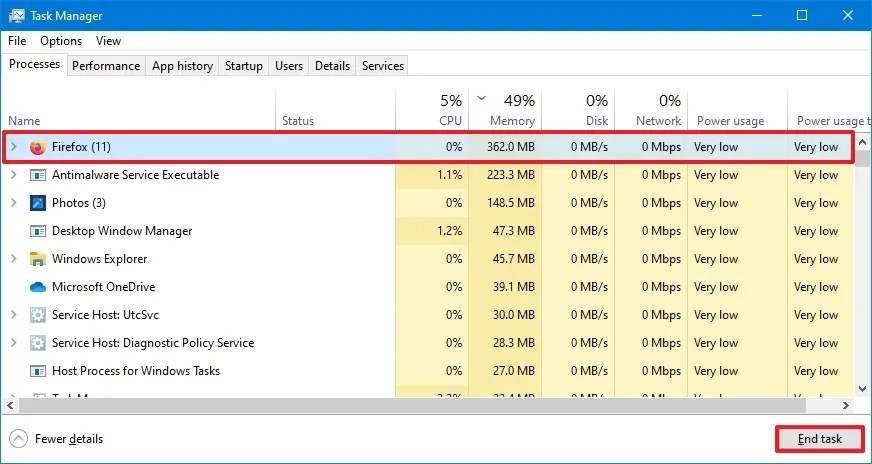
Task: Click the Desktop Window Manager icon
Action: pyautogui.click(x=38, y=231)
